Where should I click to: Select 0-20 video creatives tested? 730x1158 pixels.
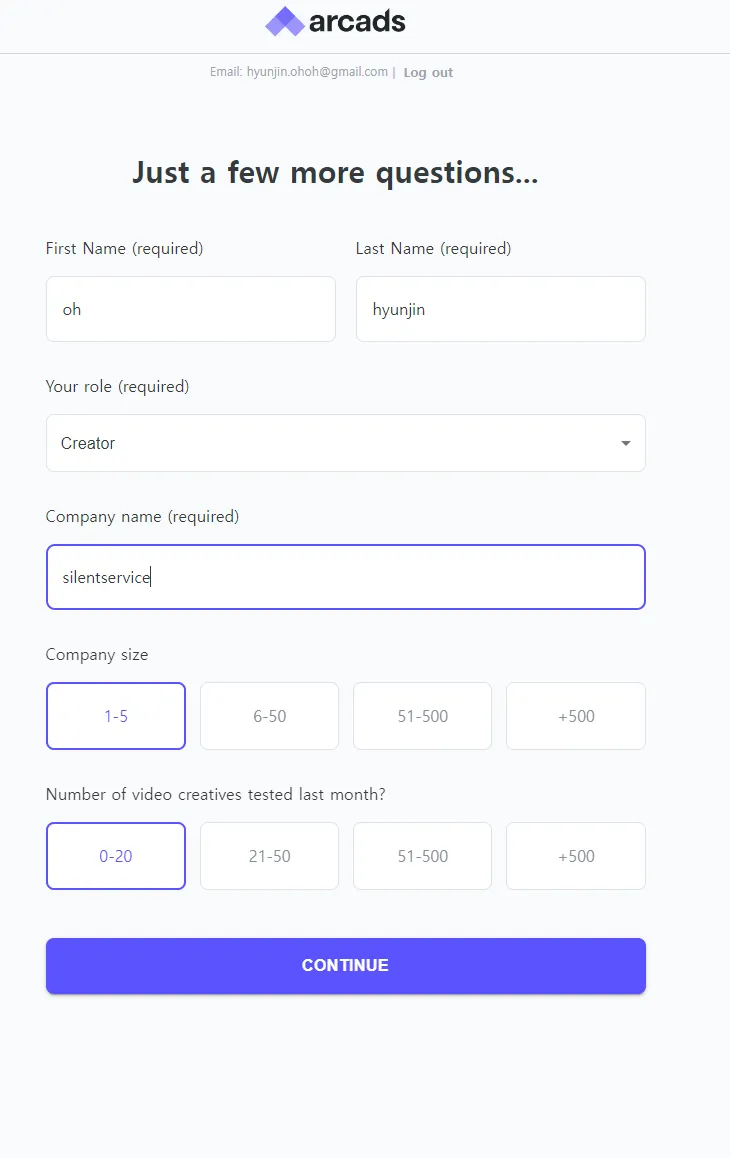coord(116,856)
